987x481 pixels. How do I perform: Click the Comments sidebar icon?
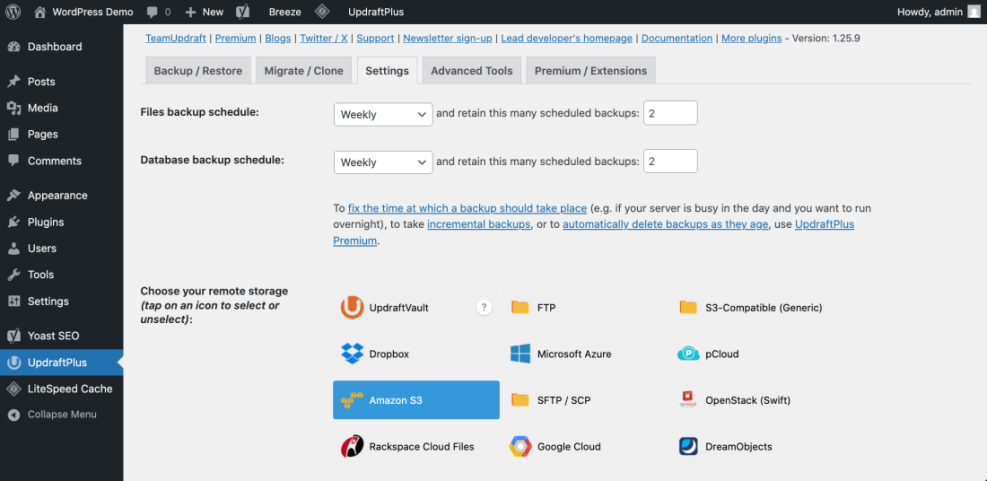[14, 161]
